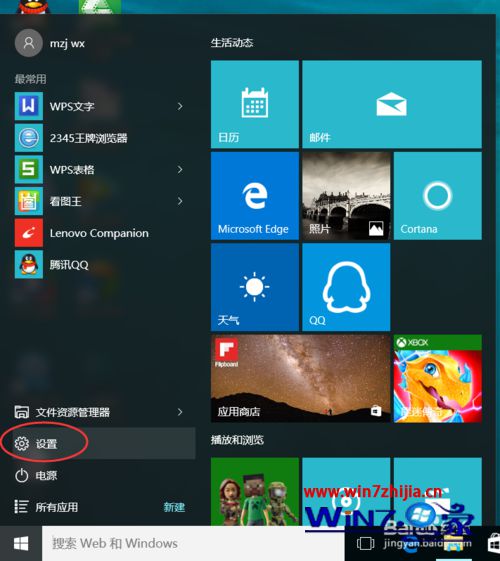Open the Mail (邮件) tile
The height and width of the screenshot is (561, 500).
point(392,104)
